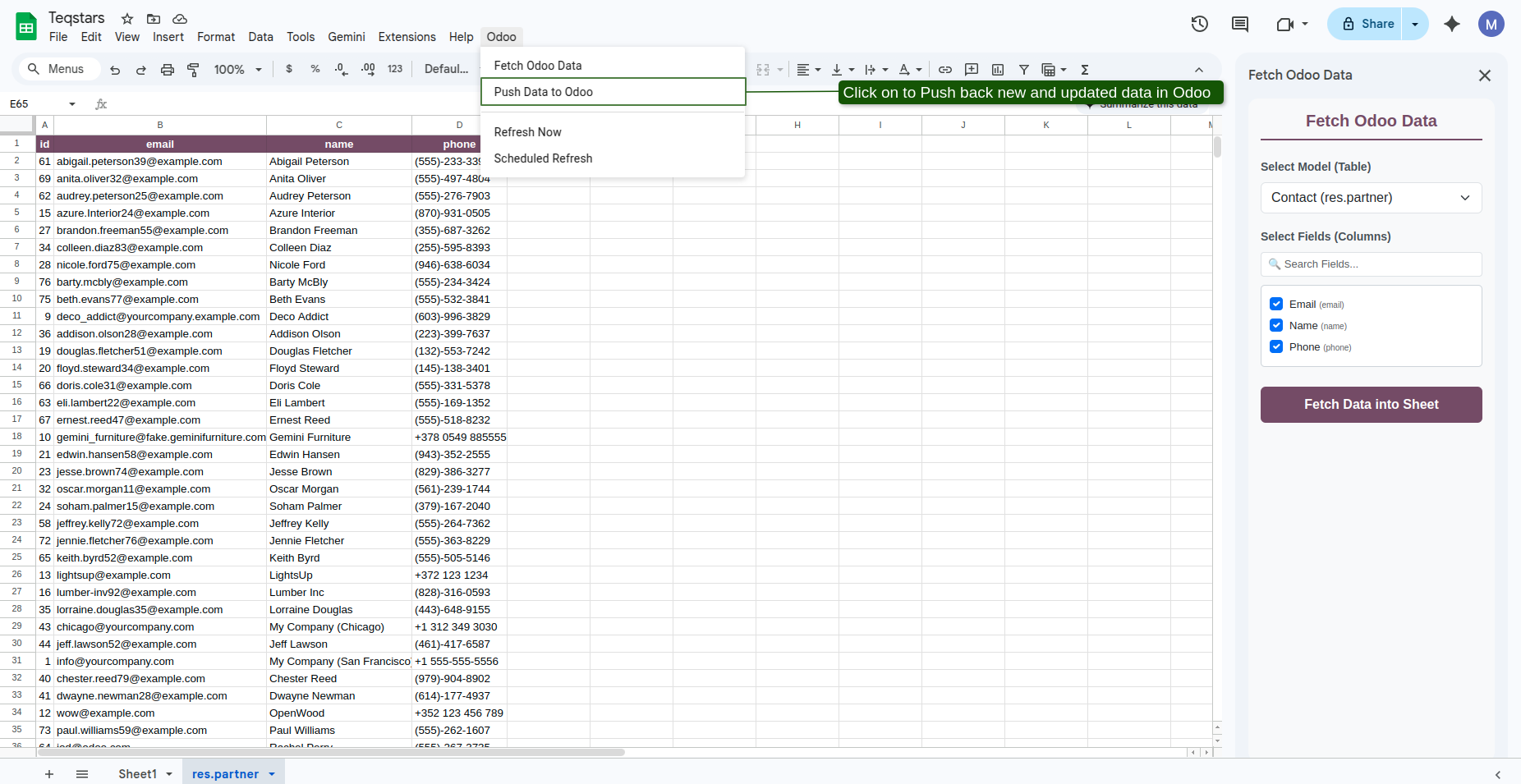Move document using folder icon
The width and height of the screenshot is (1521, 784).
pyautogui.click(x=154, y=18)
